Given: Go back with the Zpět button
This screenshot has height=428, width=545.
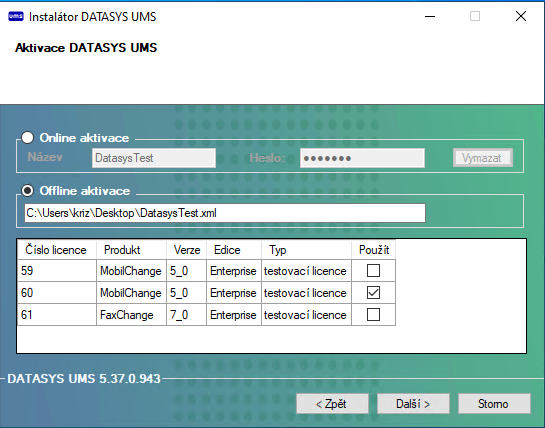Looking at the screenshot, I should tap(332, 404).
